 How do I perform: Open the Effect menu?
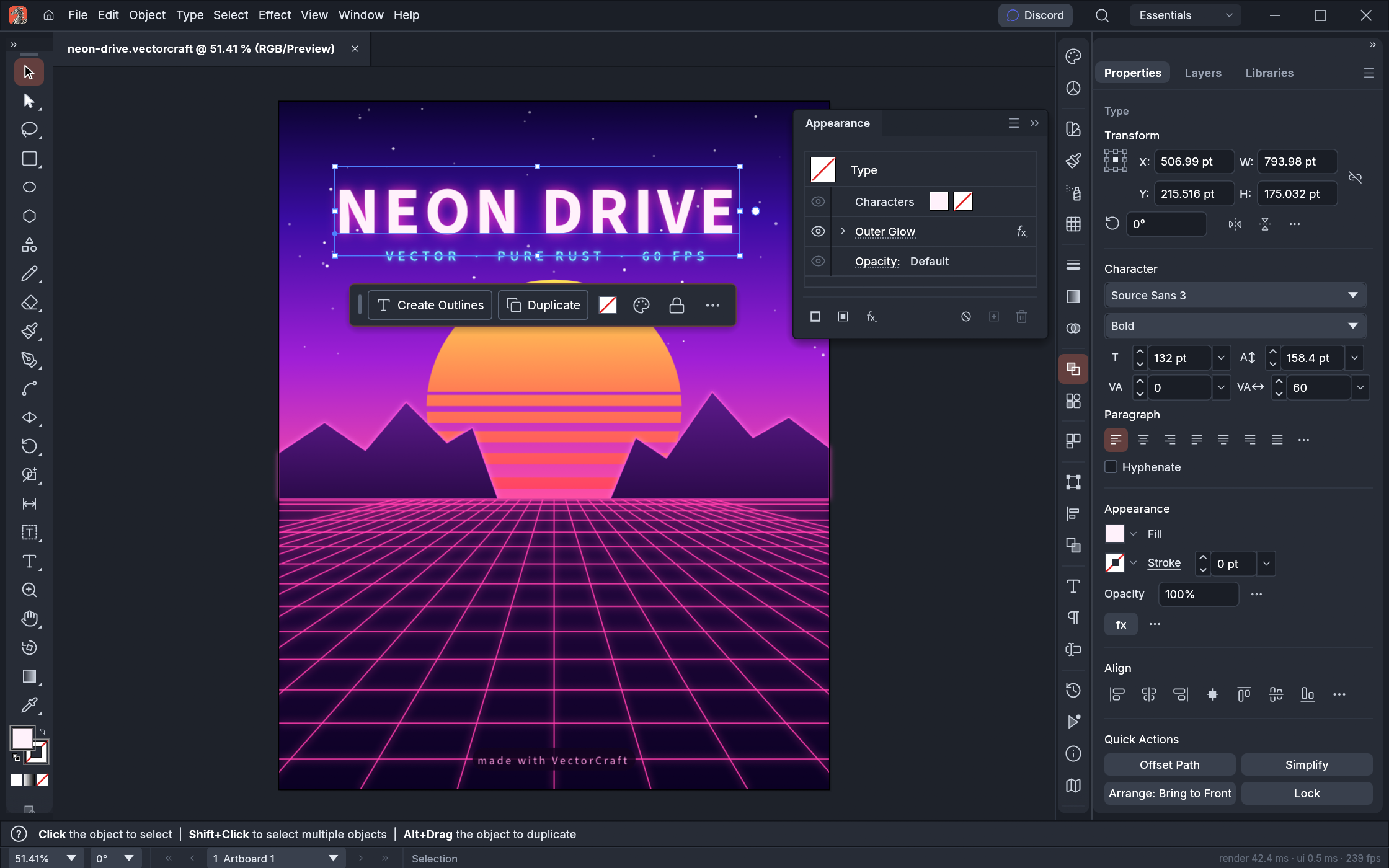click(x=274, y=15)
